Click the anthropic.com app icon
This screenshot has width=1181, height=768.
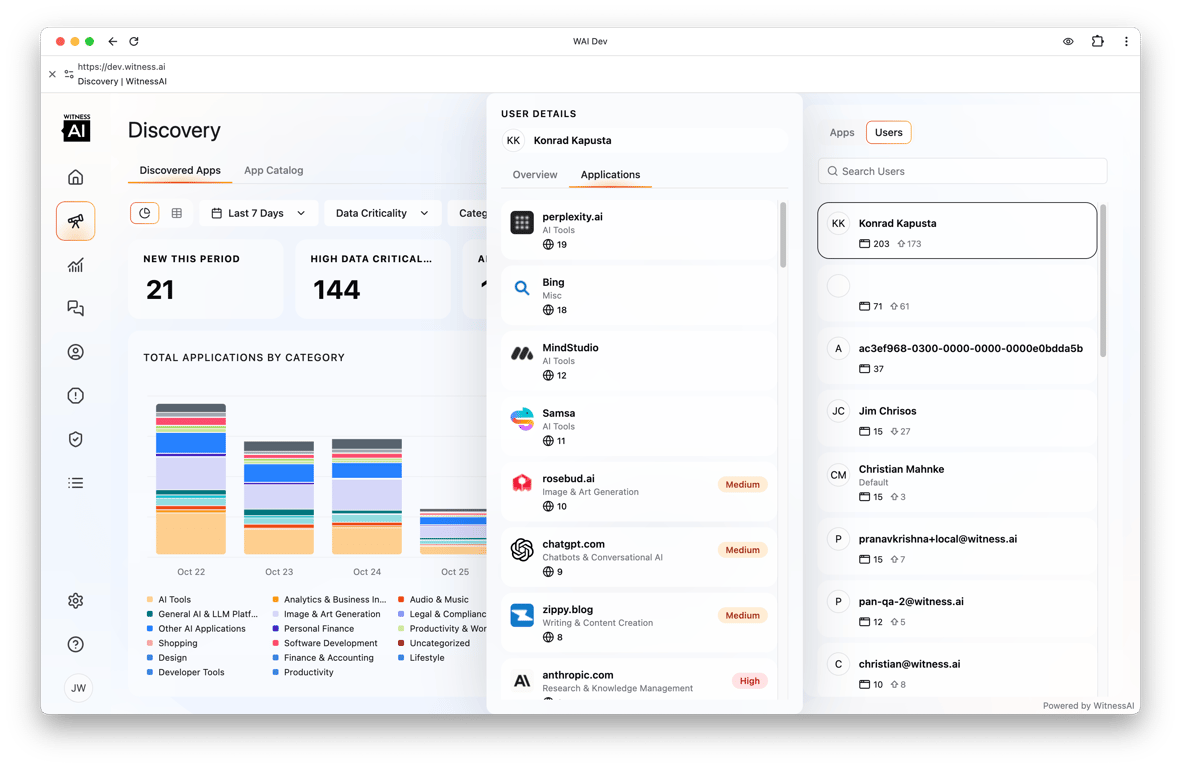point(522,681)
